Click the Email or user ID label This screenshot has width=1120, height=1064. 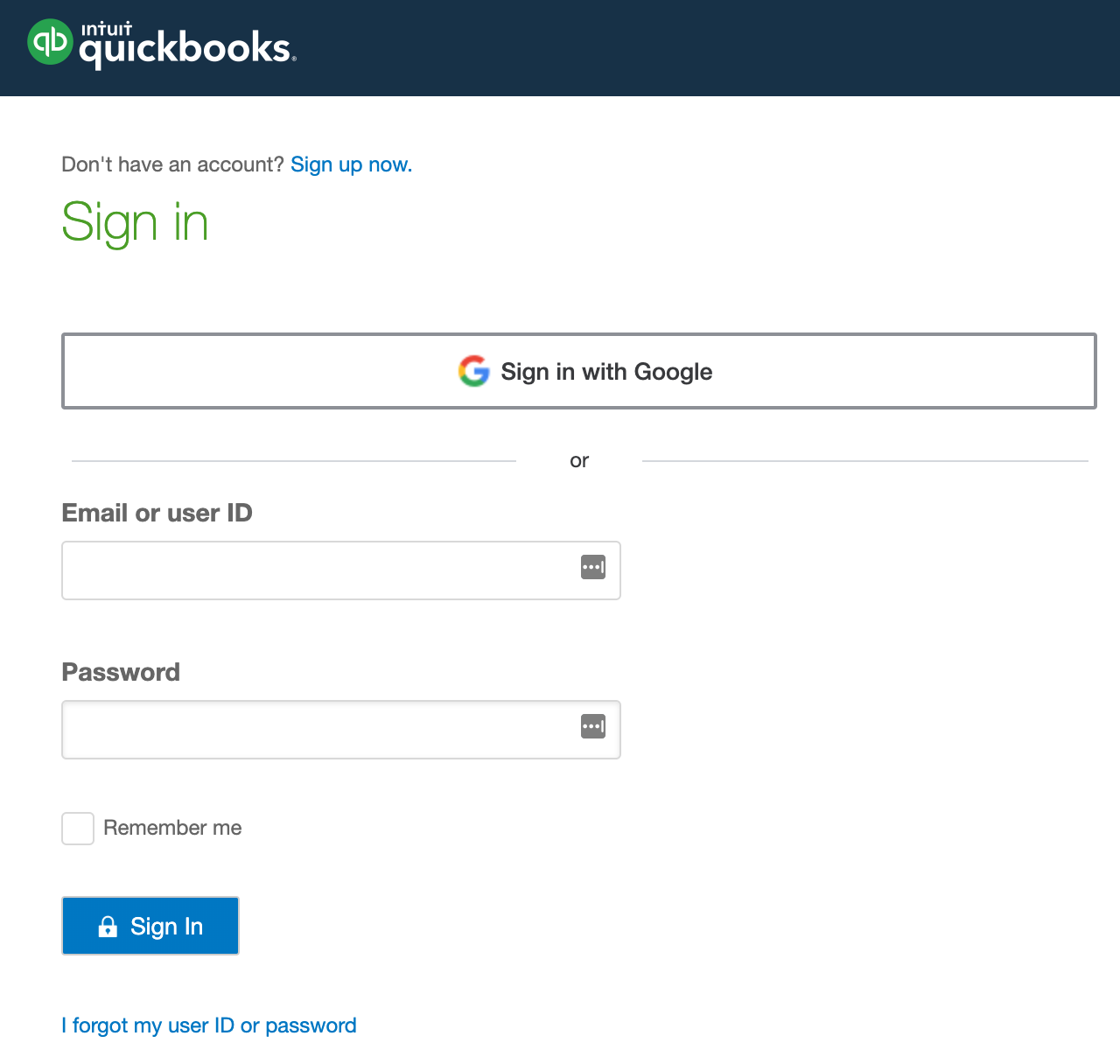pyautogui.click(x=157, y=513)
